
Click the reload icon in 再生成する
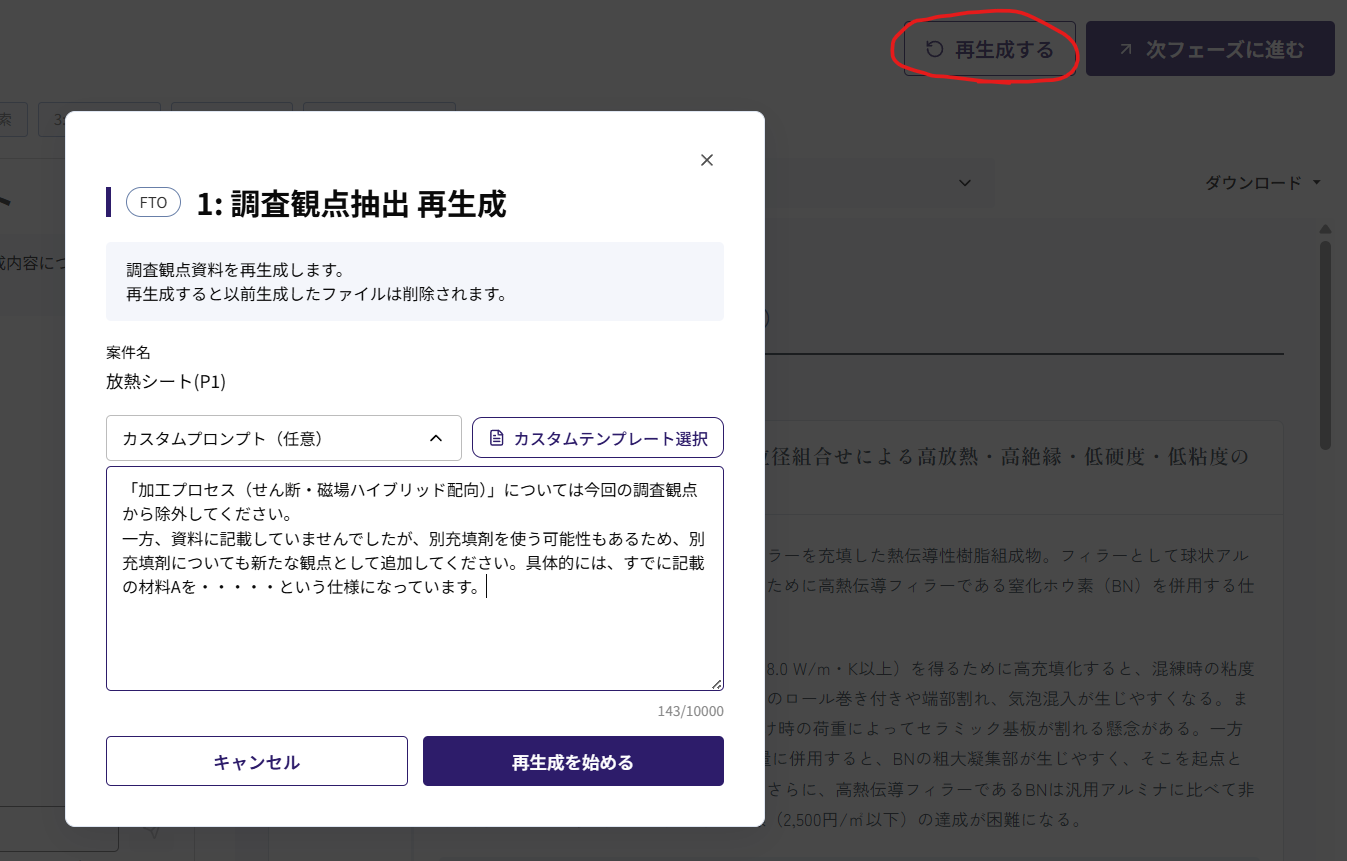coord(934,49)
